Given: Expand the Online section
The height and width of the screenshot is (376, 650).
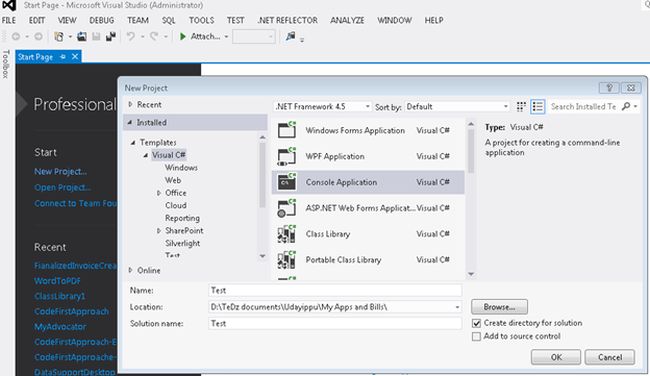Looking at the screenshot, I should coord(130,270).
